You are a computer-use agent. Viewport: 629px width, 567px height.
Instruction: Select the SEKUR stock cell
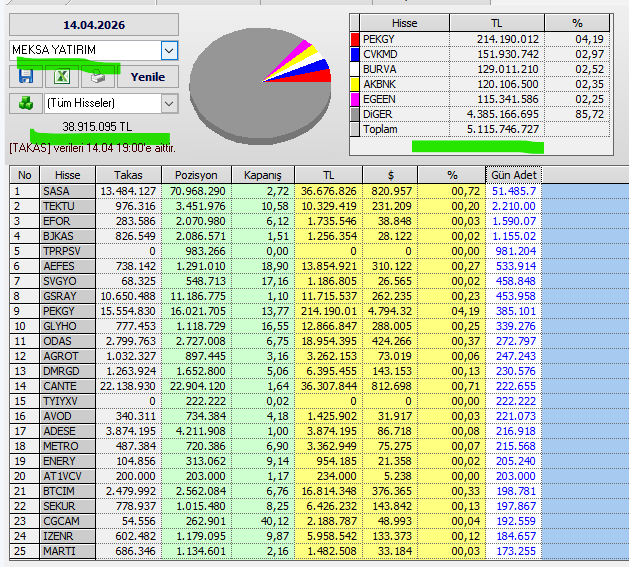tap(67, 506)
